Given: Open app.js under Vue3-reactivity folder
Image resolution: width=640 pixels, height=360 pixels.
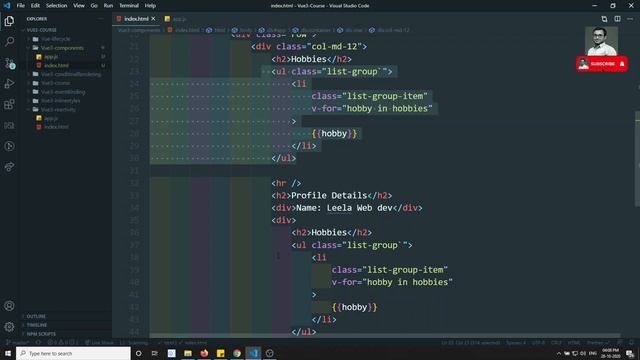Looking at the screenshot, I should [65, 118].
